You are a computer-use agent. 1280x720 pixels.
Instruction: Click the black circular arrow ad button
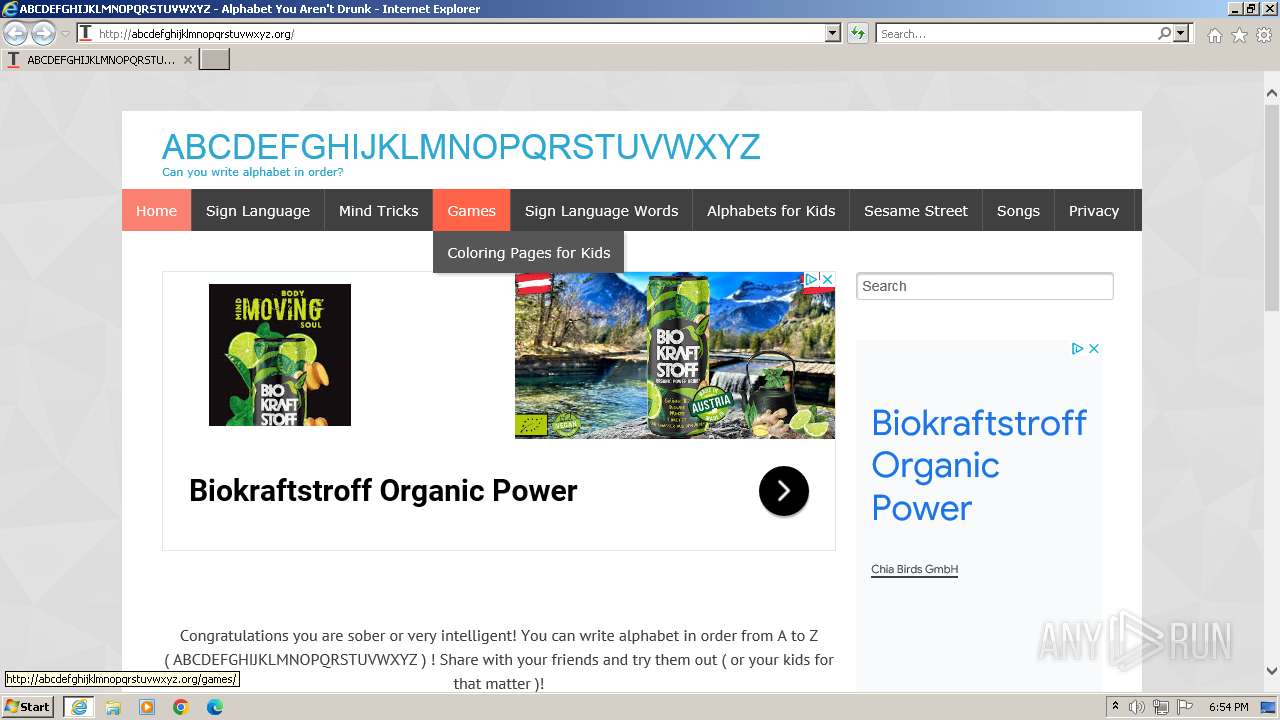click(784, 491)
